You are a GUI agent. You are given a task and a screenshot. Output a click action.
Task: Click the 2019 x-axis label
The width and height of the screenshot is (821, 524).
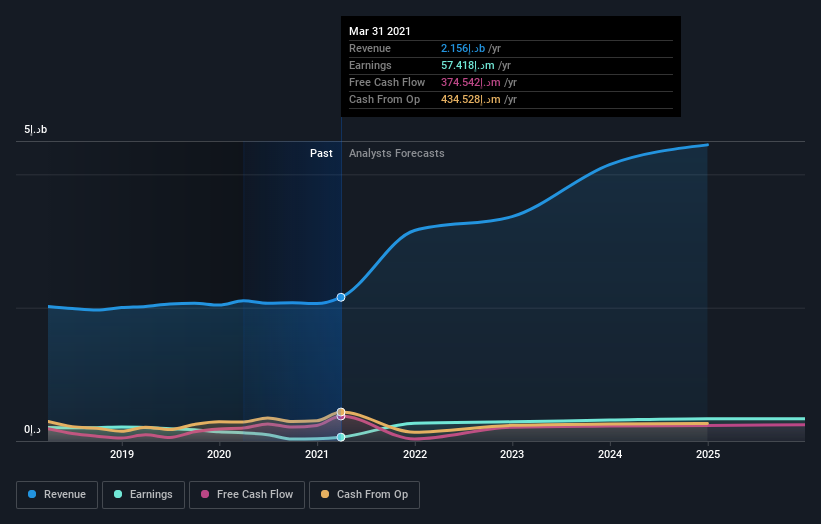click(121, 454)
